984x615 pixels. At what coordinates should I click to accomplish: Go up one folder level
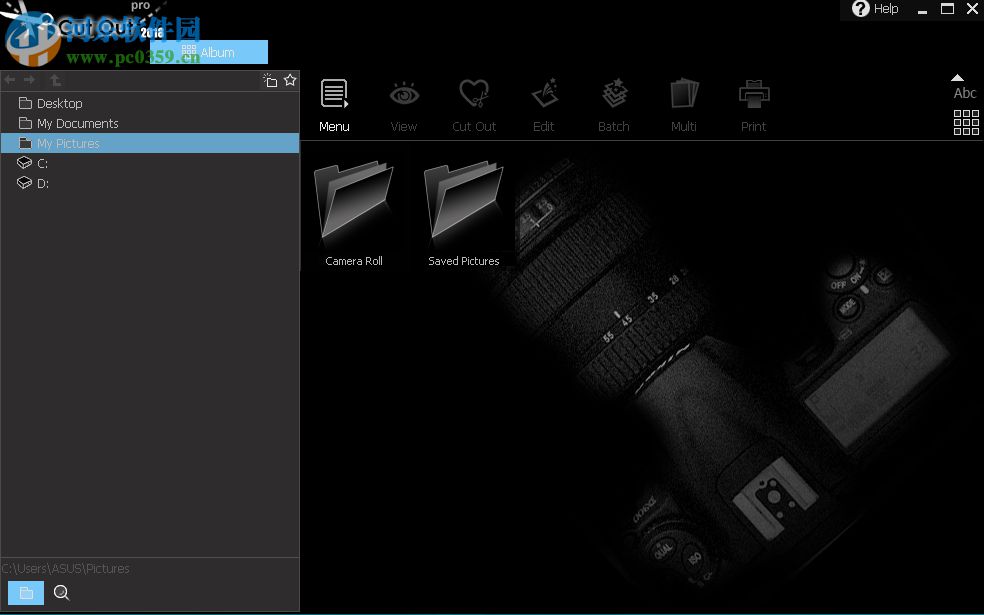click(x=55, y=80)
